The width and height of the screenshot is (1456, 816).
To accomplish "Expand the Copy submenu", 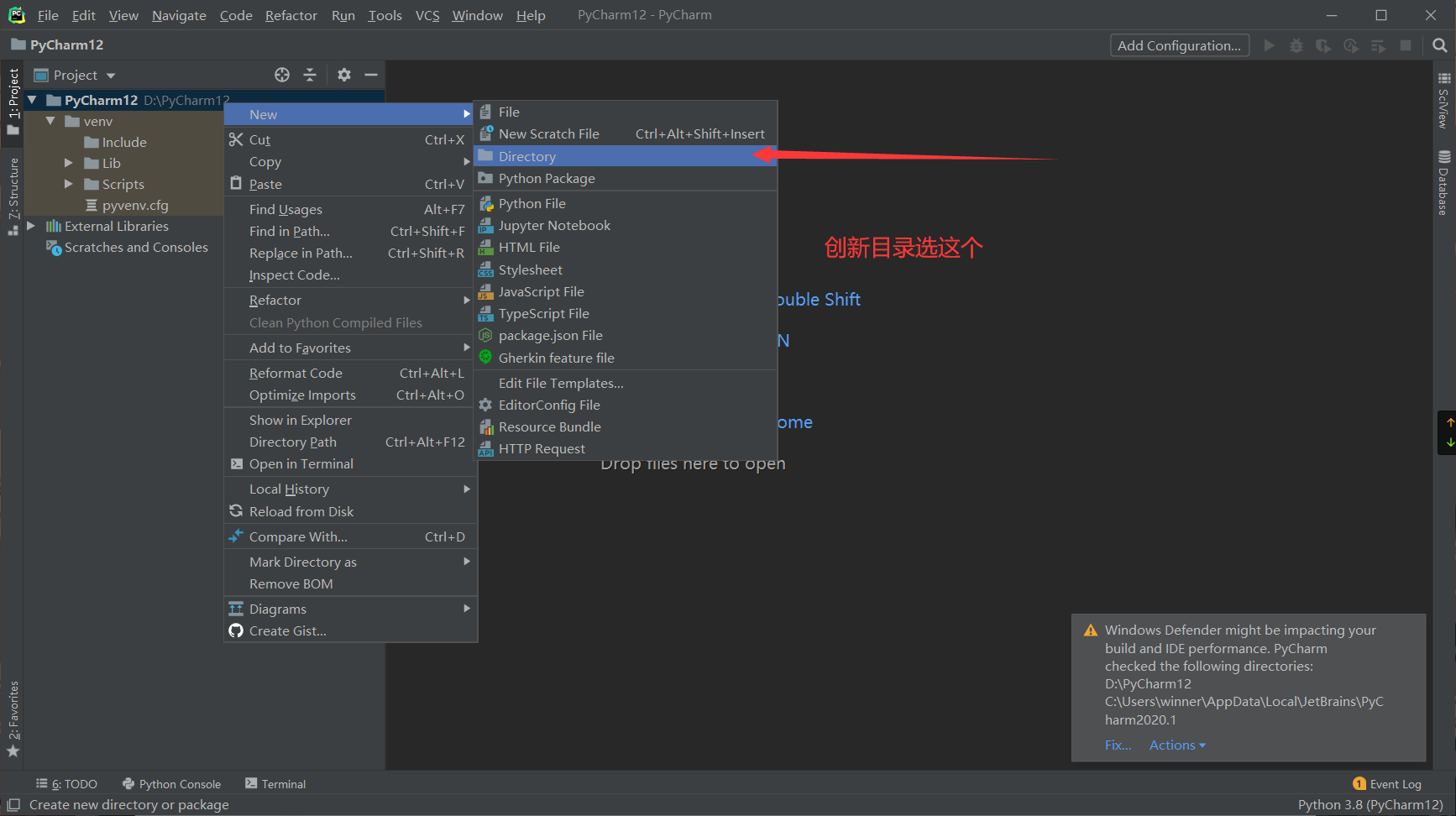I will [x=350, y=162].
